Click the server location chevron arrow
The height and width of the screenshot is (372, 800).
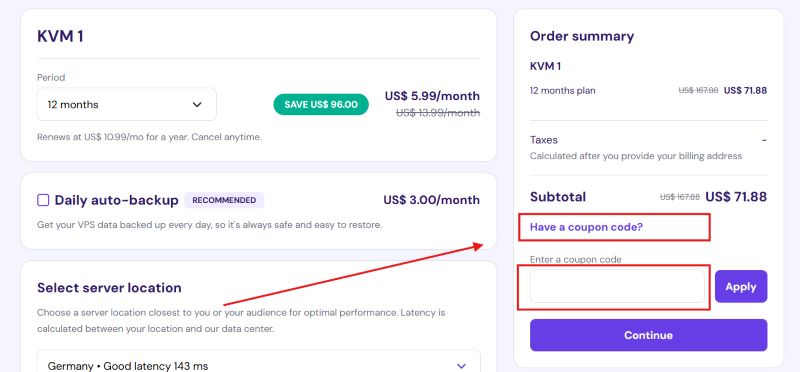[x=461, y=366]
